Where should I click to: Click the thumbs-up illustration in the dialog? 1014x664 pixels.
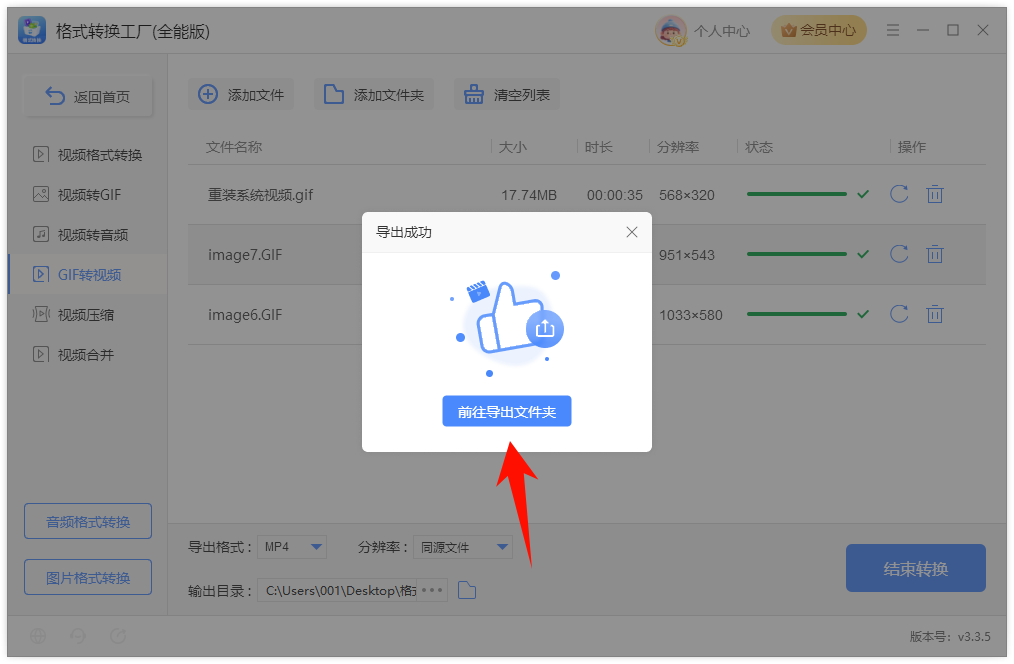(x=508, y=324)
